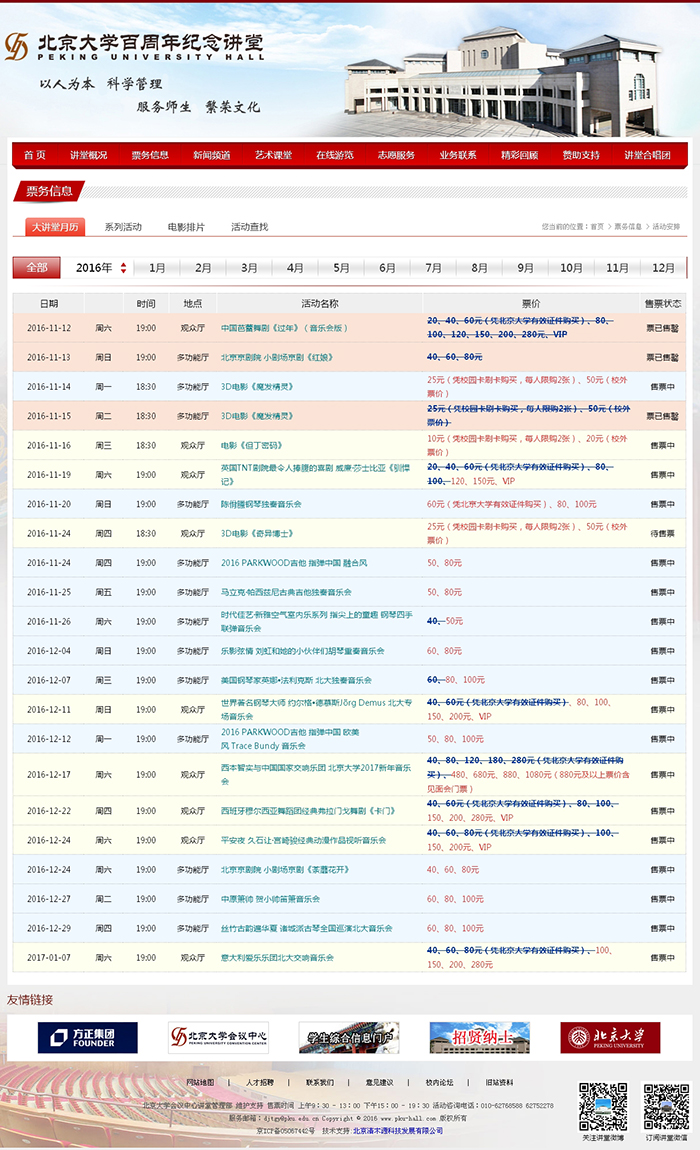700x1150 pixels.
Task: Open 马立克·帕西兹尼古典吉他独奏音乐会
Action: click(x=286, y=592)
